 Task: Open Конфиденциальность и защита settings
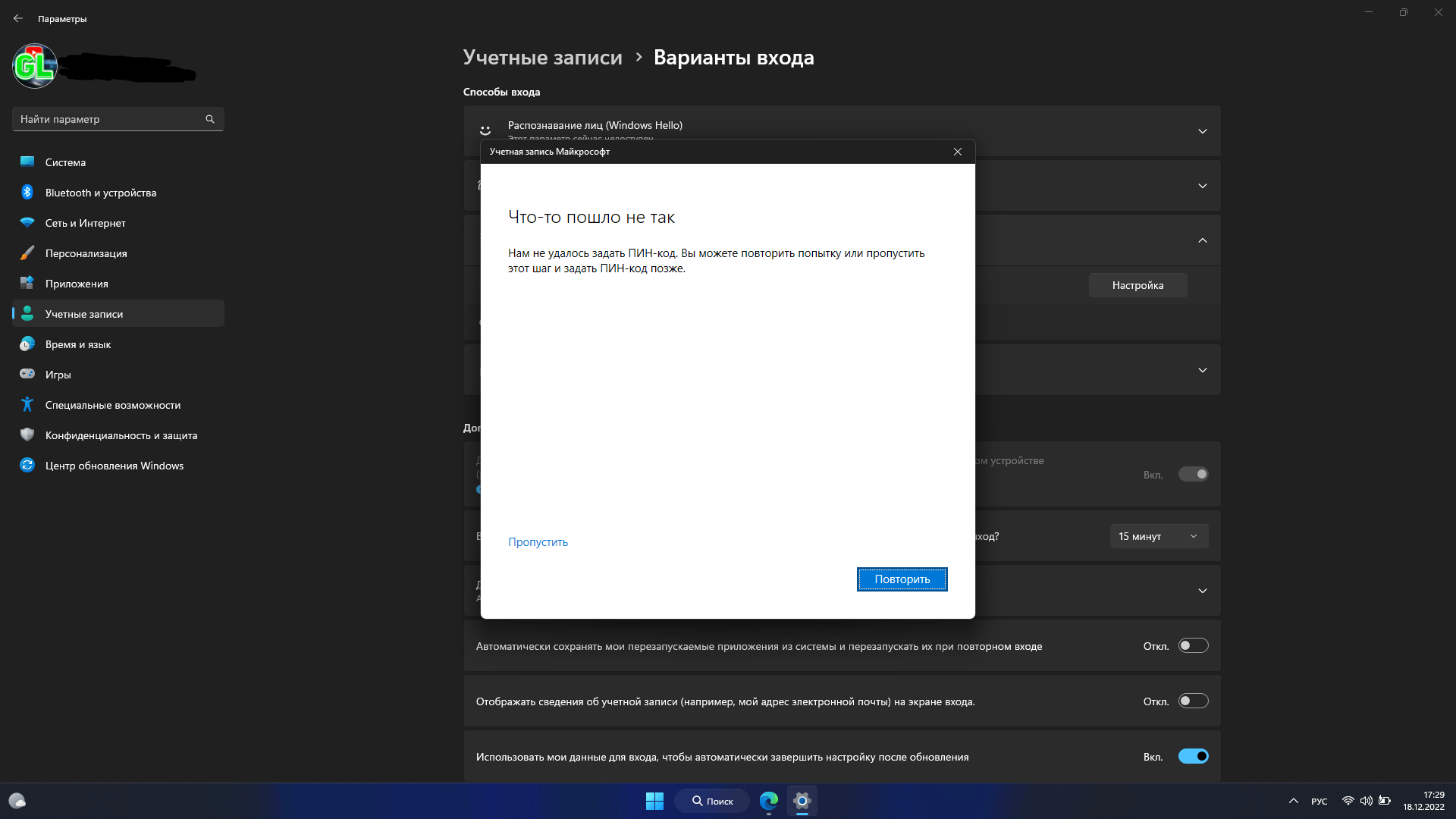click(x=120, y=434)
